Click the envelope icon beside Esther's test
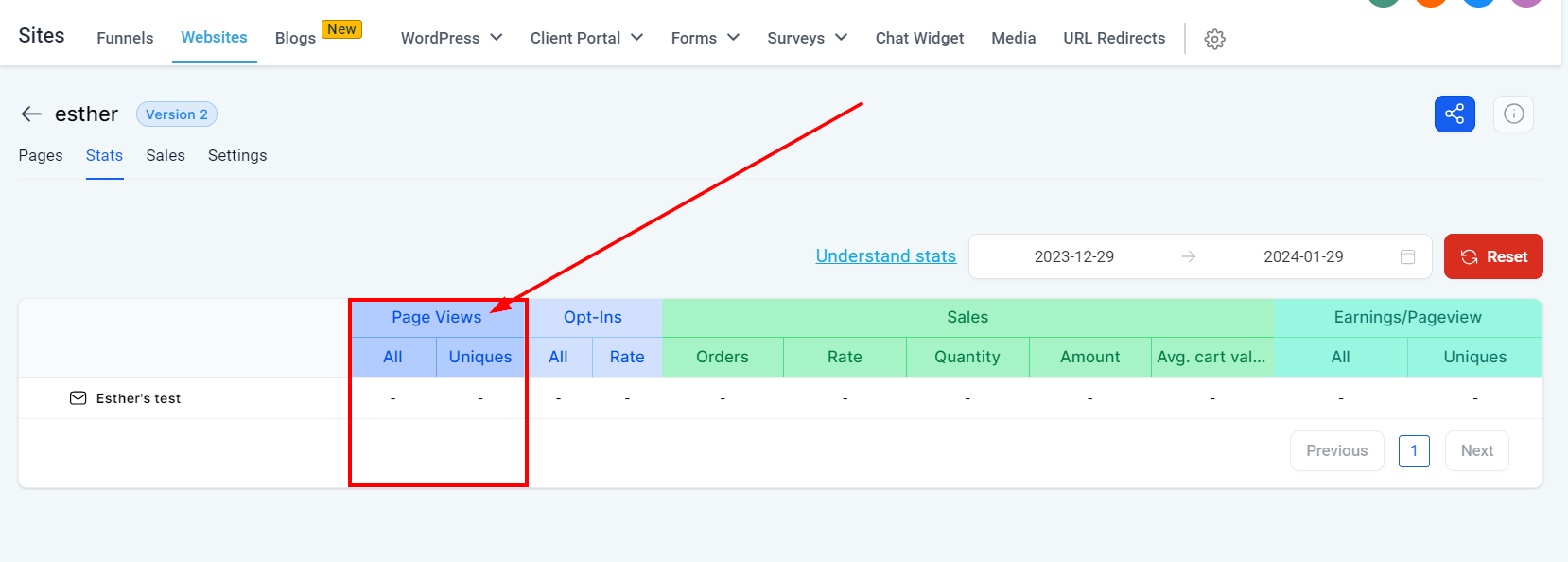1568x562 pixels. pos(78,398)
